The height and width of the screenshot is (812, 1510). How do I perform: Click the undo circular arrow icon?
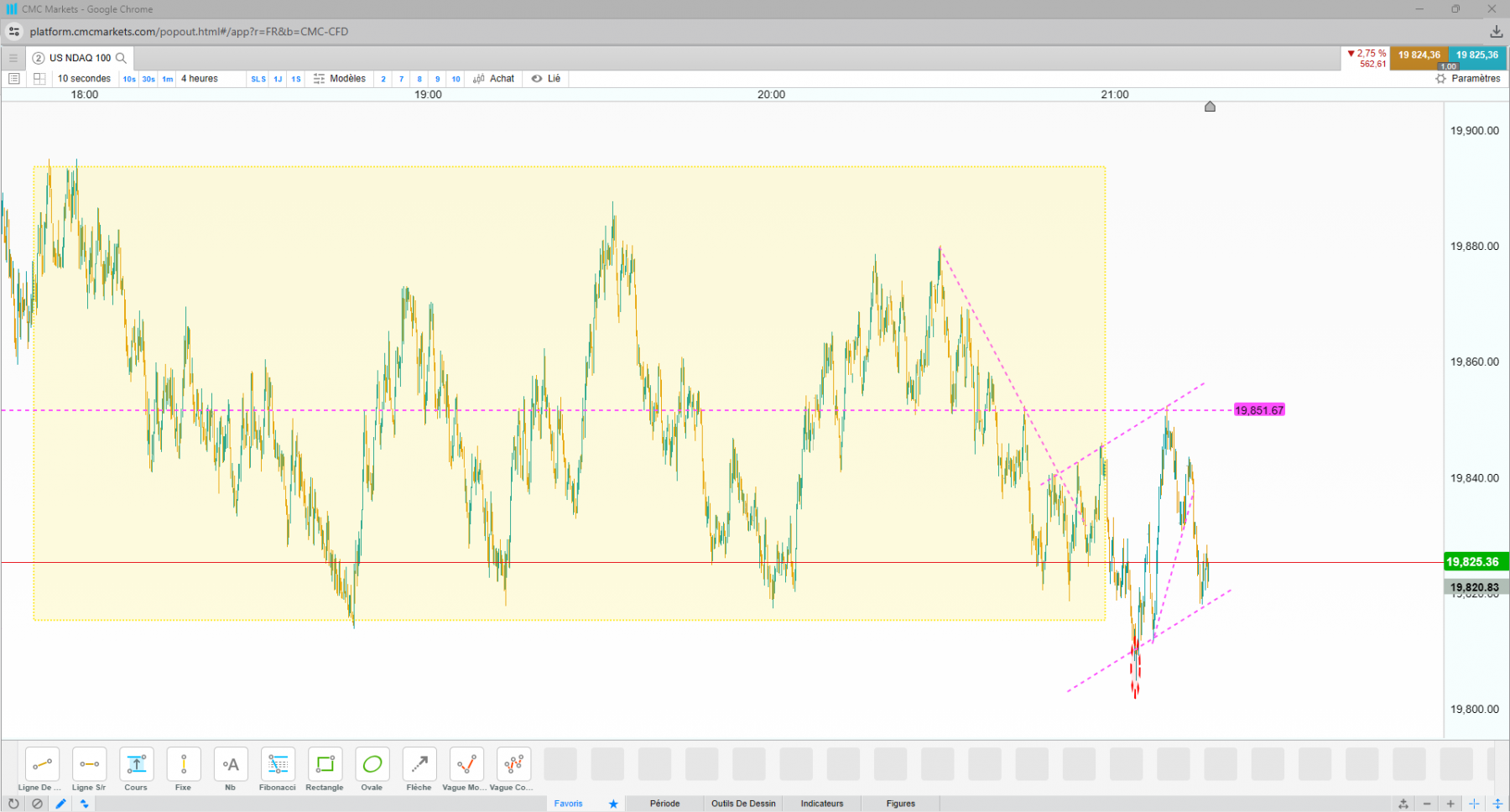13,804
